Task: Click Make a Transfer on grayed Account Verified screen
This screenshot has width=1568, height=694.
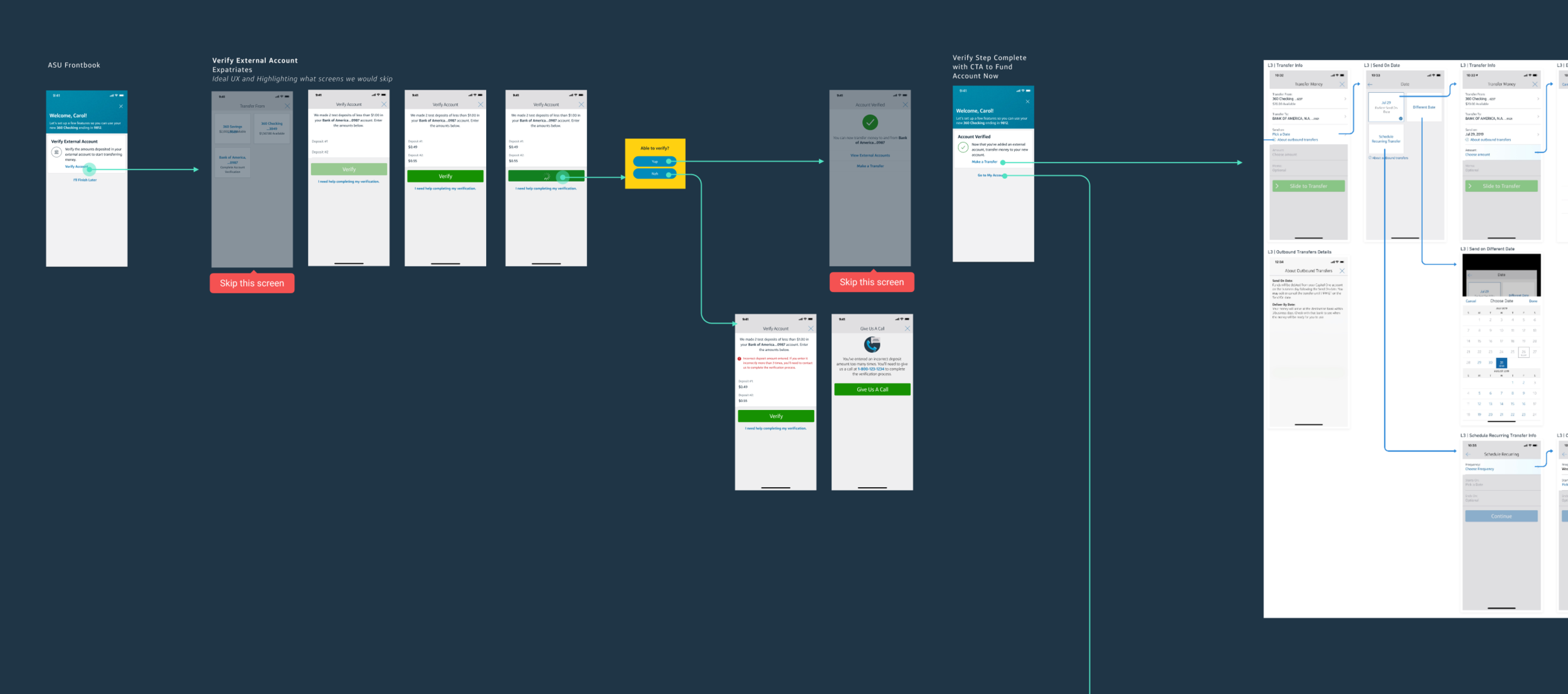Action: click(x=870, y=166)
